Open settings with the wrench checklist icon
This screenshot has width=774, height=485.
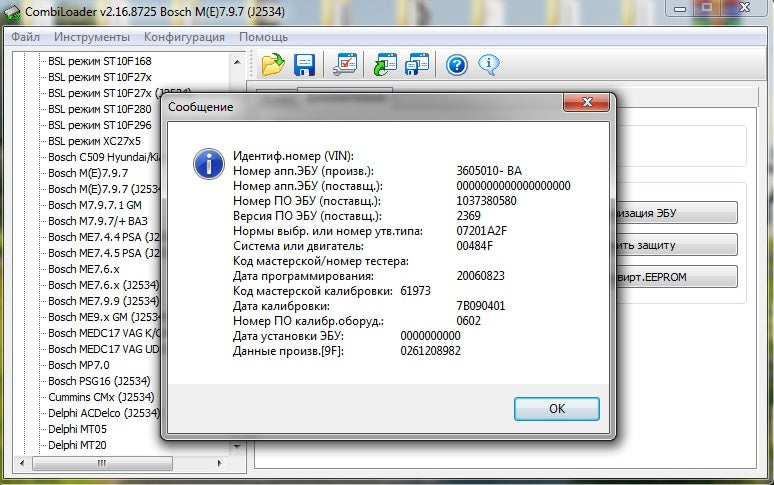tap(345, 65)
